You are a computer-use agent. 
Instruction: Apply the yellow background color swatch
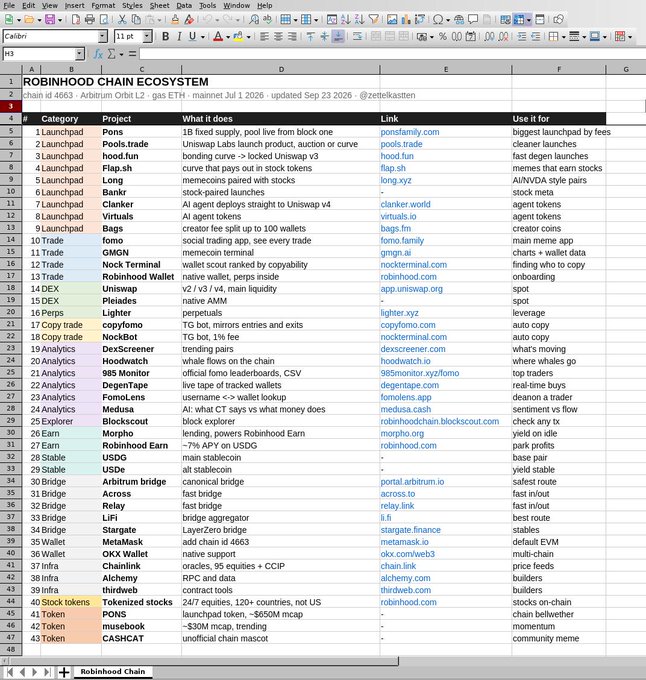coord(238,36)
